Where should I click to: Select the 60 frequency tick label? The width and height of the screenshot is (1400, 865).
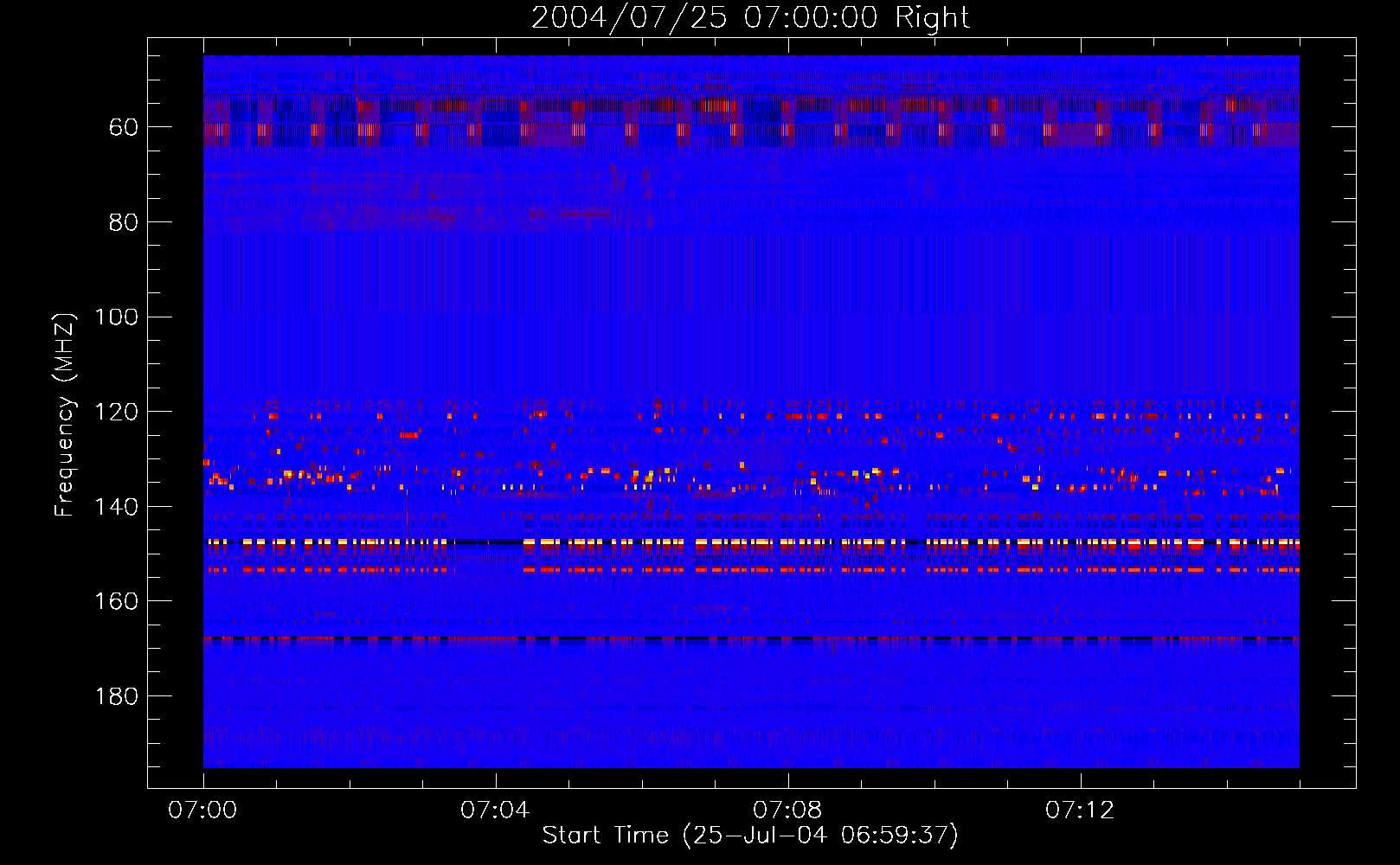(x=123, y=127)
